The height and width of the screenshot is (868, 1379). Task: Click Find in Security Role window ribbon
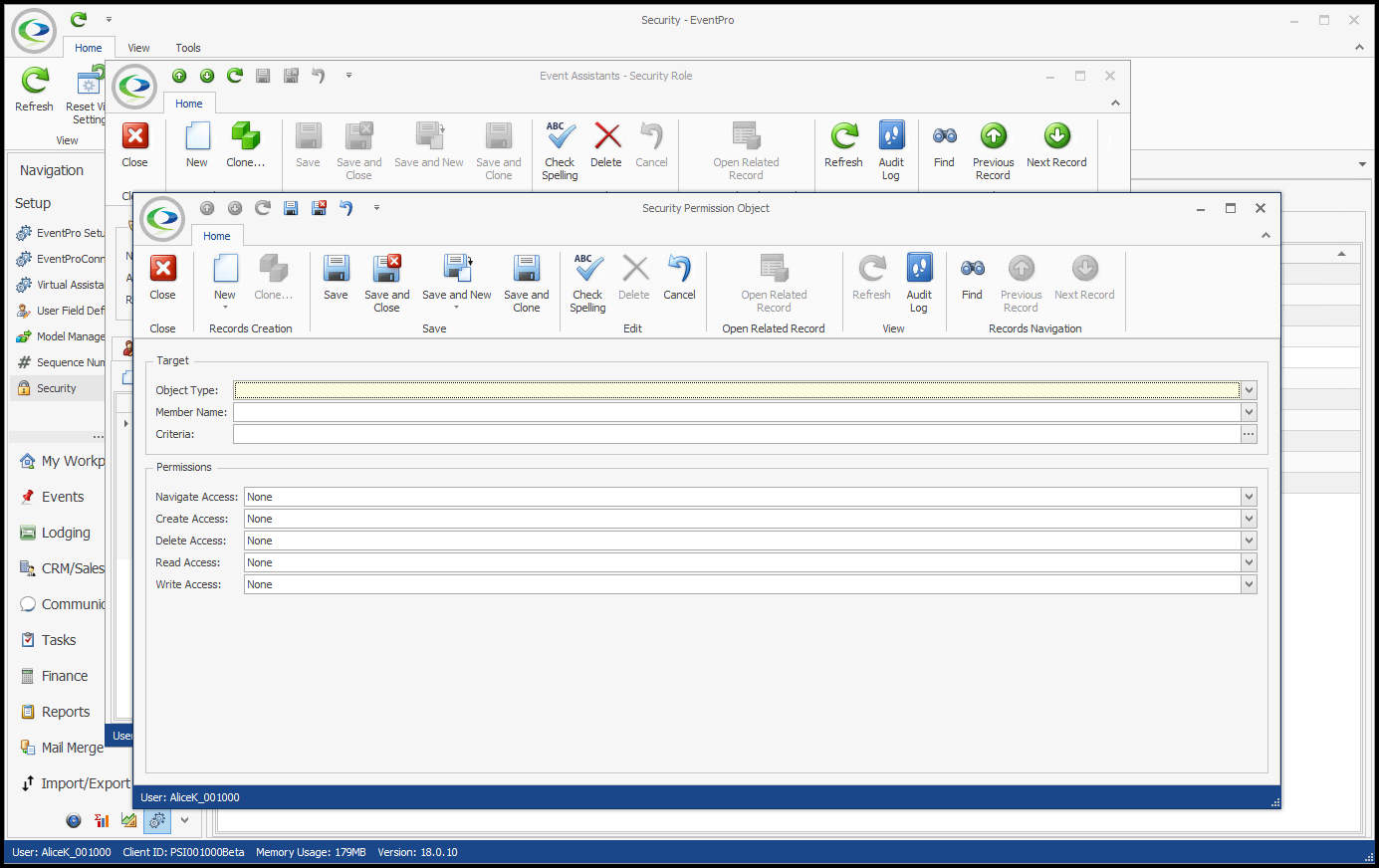944,144
